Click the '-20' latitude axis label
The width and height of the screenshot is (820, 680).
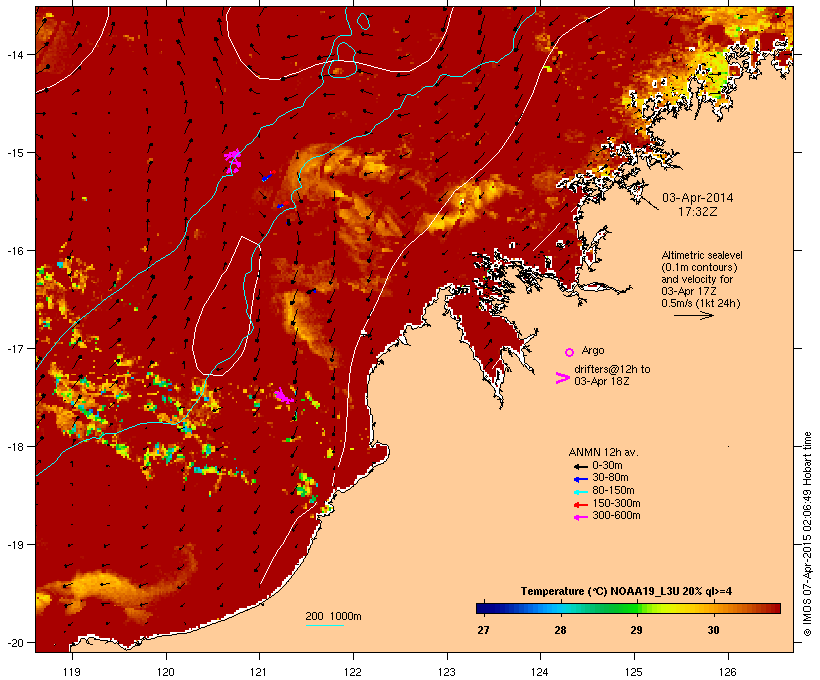click(14, 643)
